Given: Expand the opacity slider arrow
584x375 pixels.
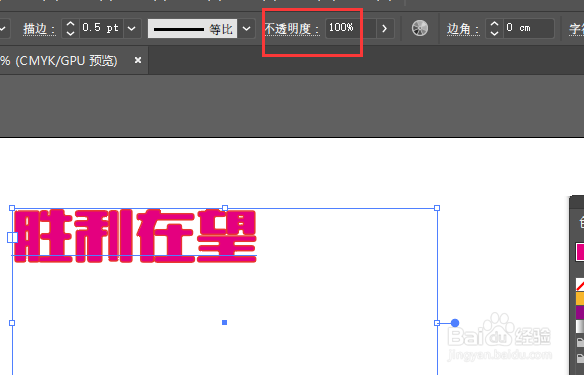Looking at the screenshot, I should (x=385, y=28).
